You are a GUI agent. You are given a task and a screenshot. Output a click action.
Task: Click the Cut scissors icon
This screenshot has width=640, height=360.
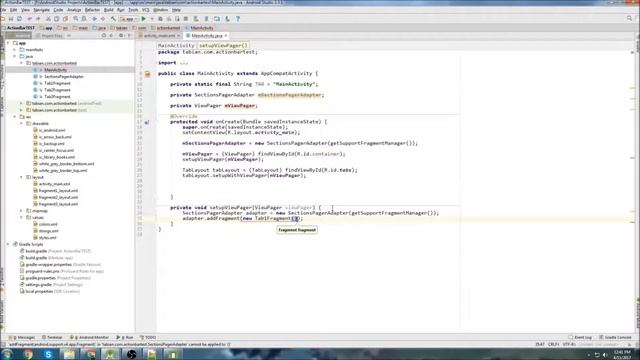(48, 19)
